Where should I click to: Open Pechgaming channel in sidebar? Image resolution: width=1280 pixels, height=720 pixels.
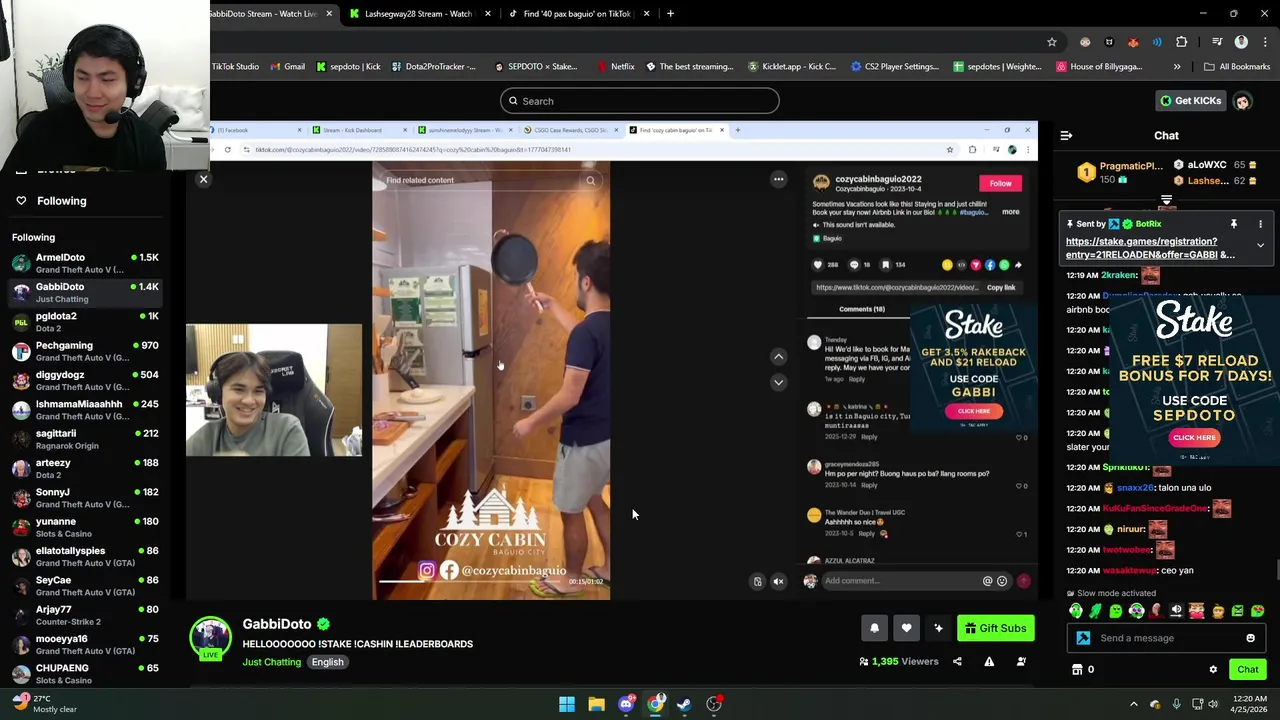pyautogui.click(x=84, y=351)
